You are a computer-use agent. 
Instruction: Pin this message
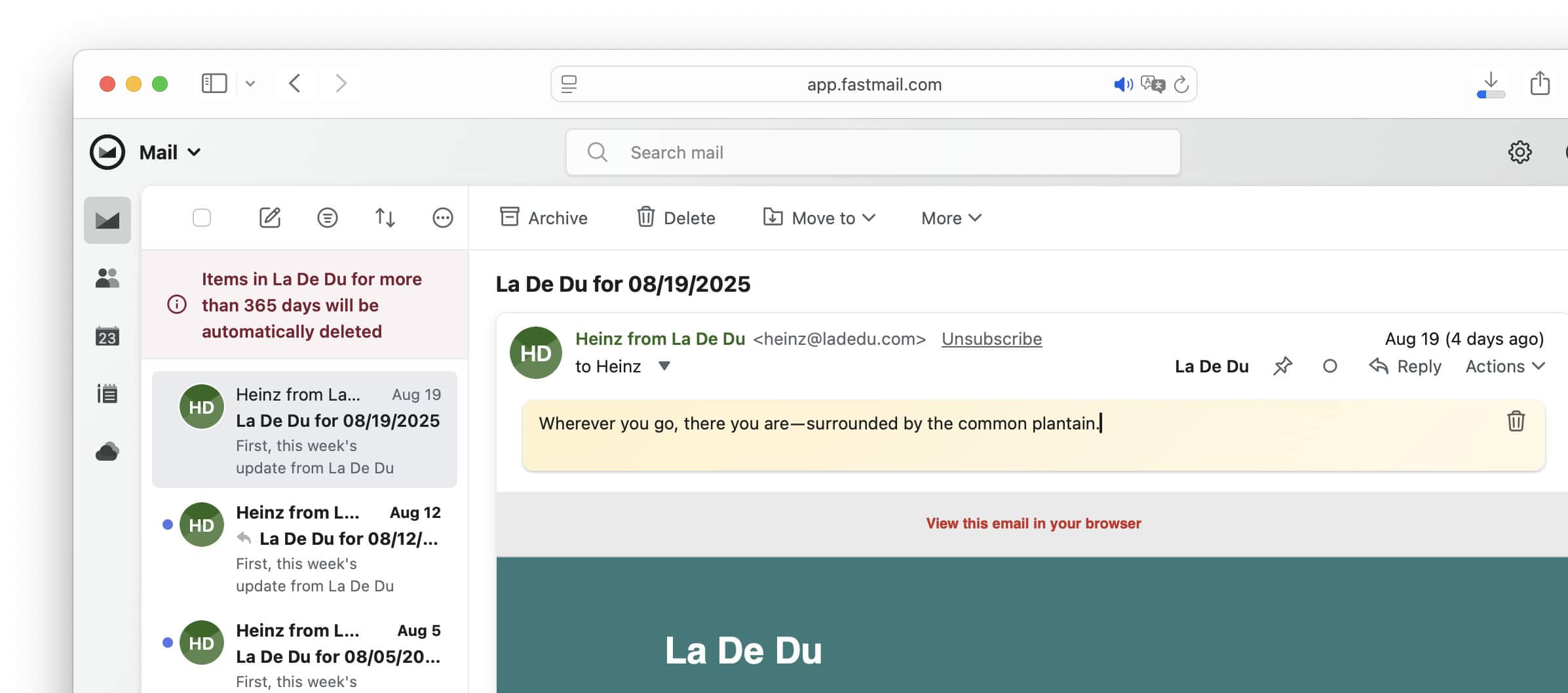(x=1282, y=366)
